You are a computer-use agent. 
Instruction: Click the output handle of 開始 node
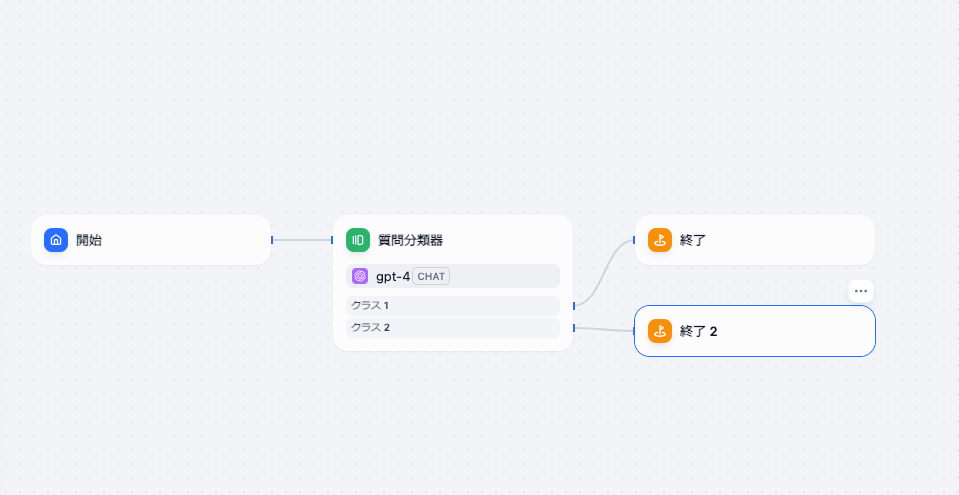[x=272, y=240]
